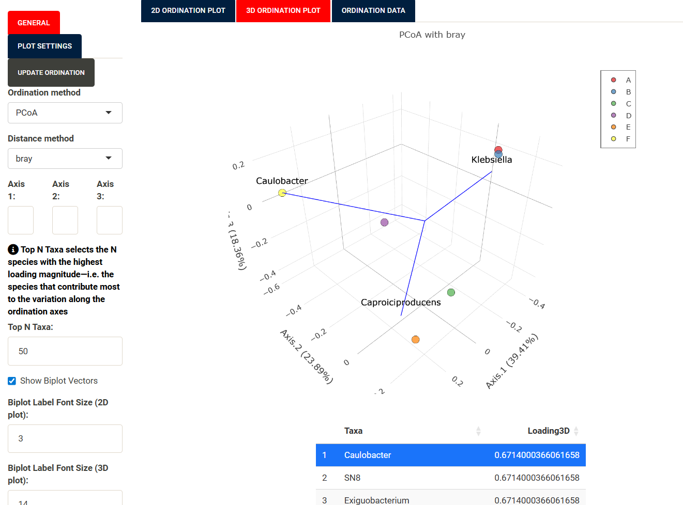This screenshot has height=505, width=683.
Task: Switch to the 2D Ordination Plot tab
Action: [188, 11]
